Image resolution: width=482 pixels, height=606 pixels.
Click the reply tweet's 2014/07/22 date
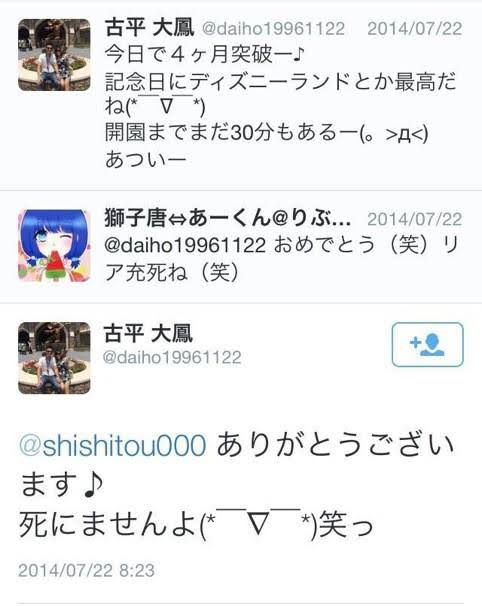tap(415, 220)
